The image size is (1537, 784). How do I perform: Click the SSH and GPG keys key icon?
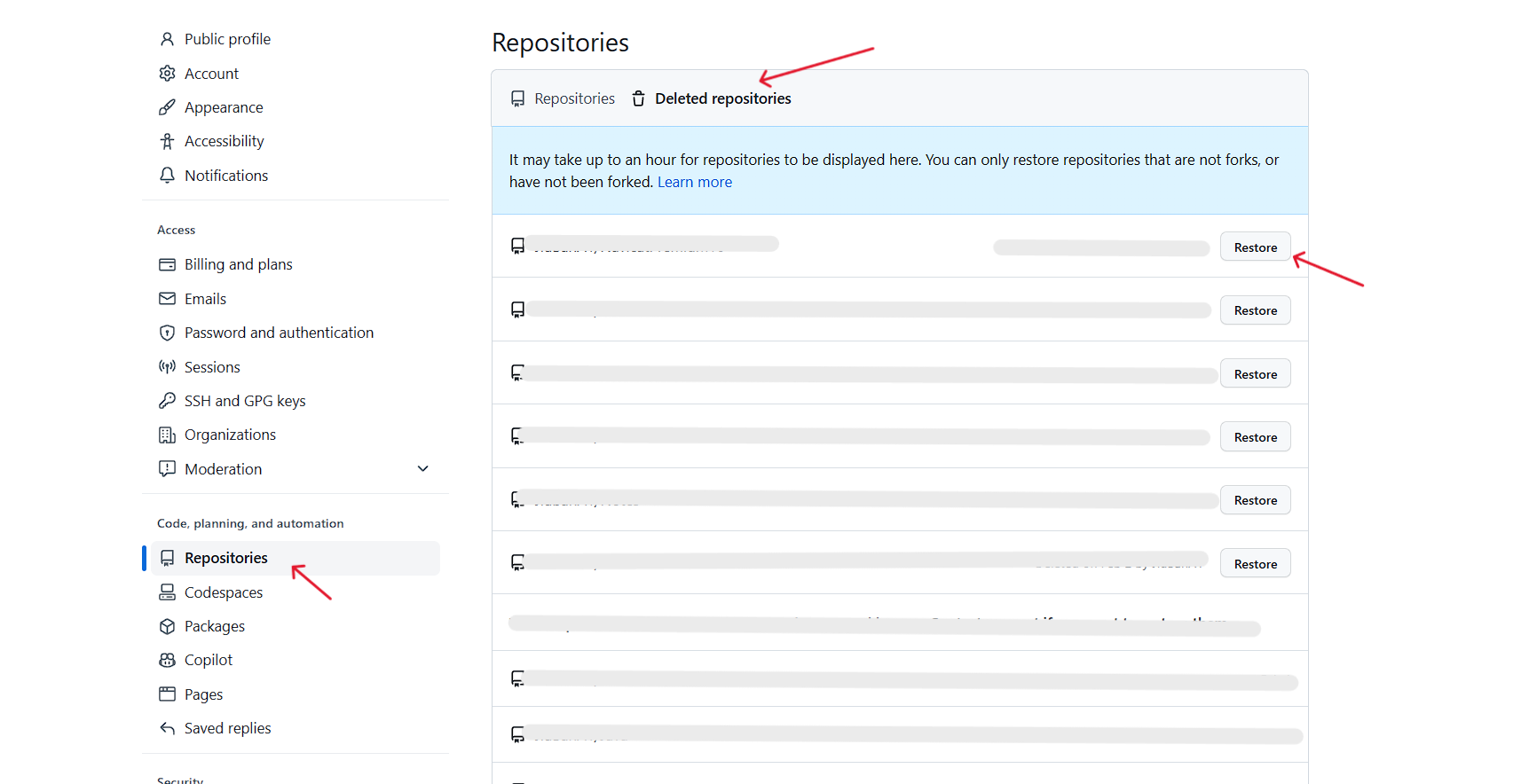167,401
